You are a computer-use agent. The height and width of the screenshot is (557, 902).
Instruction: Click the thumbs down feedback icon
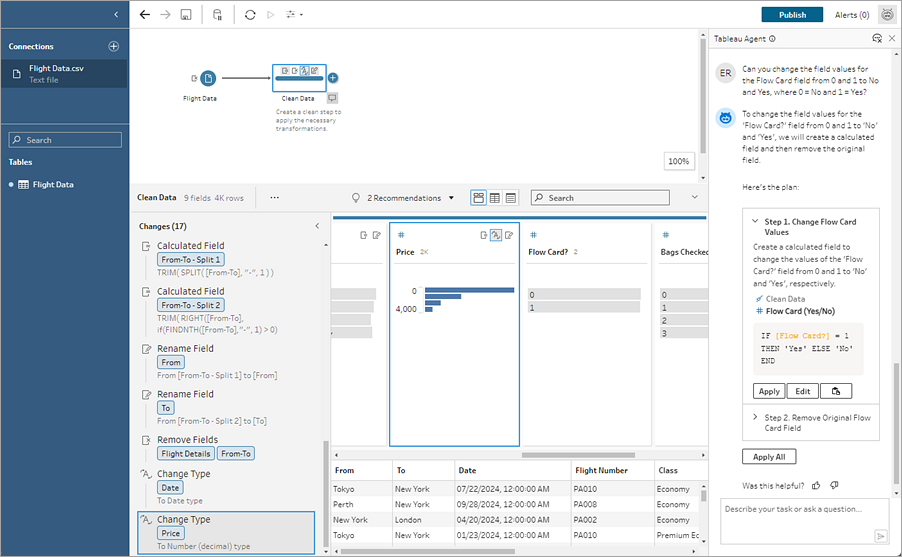pos(834,485)
